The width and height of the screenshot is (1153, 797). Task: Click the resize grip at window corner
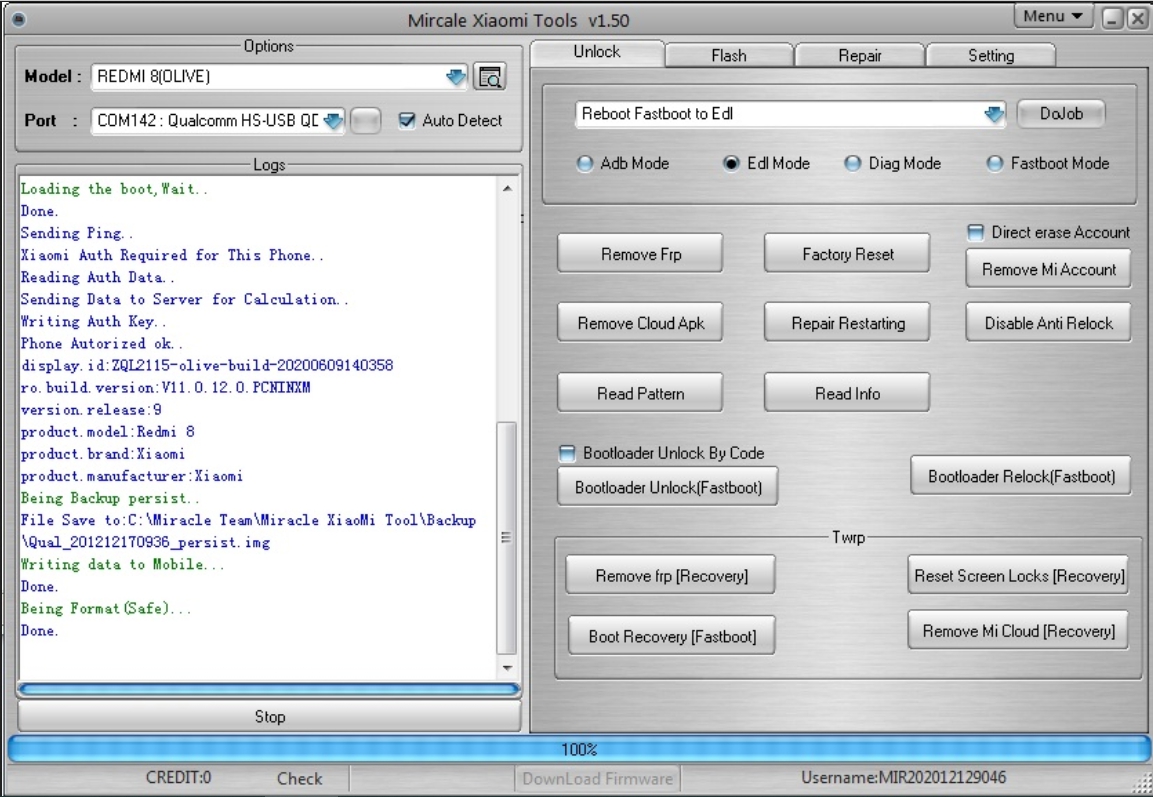[1142, 785]
